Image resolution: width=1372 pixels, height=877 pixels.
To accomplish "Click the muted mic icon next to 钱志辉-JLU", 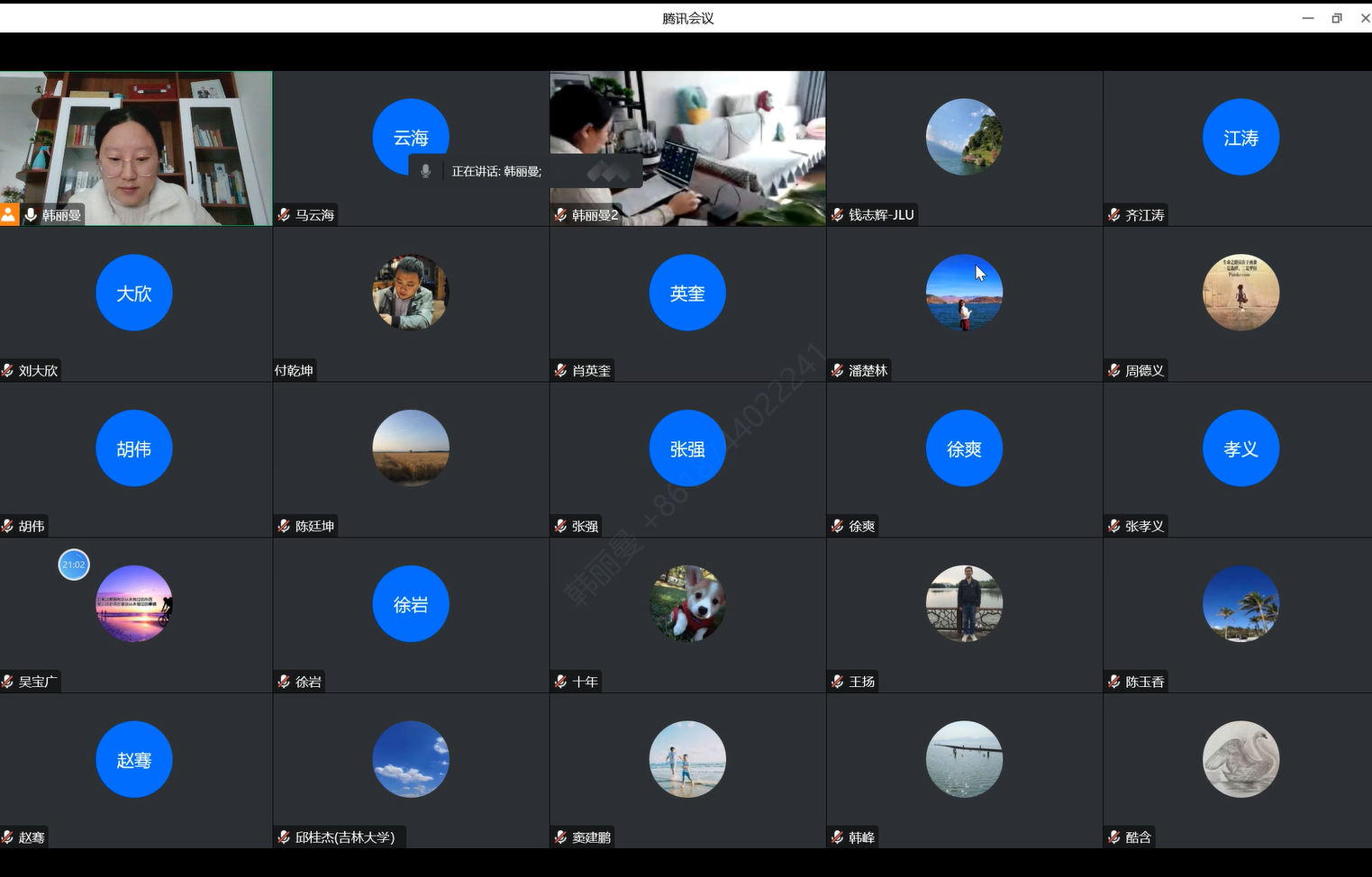I will 838,214.
